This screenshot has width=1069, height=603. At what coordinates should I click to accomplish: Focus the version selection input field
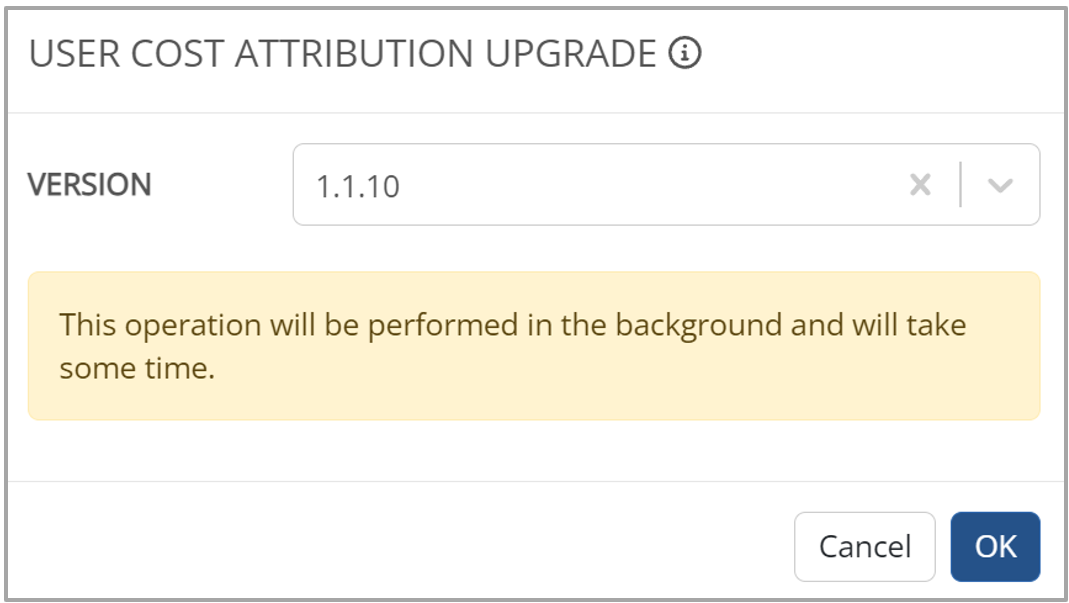point(600,185)
